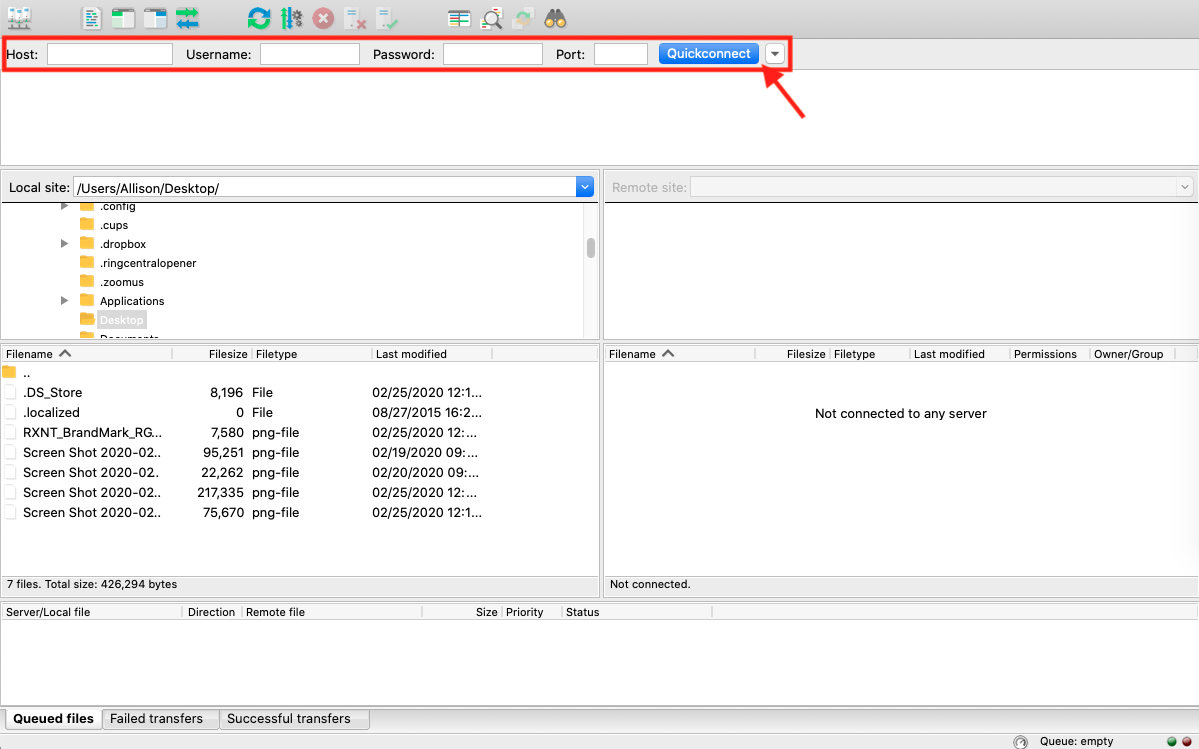Sort local files by Filetype column

point(312,354)
